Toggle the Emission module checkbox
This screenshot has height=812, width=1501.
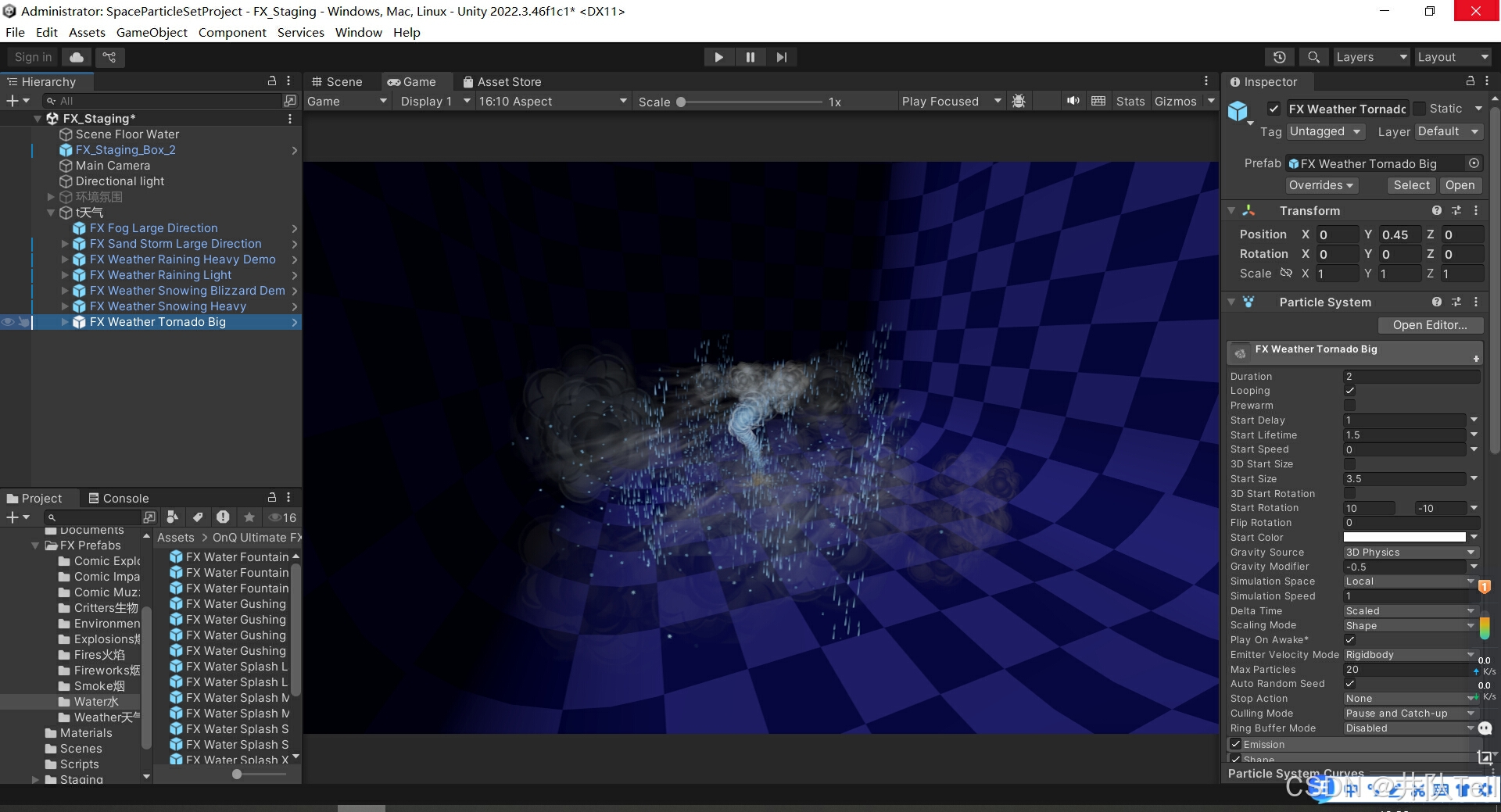[x=1236, y=745]
